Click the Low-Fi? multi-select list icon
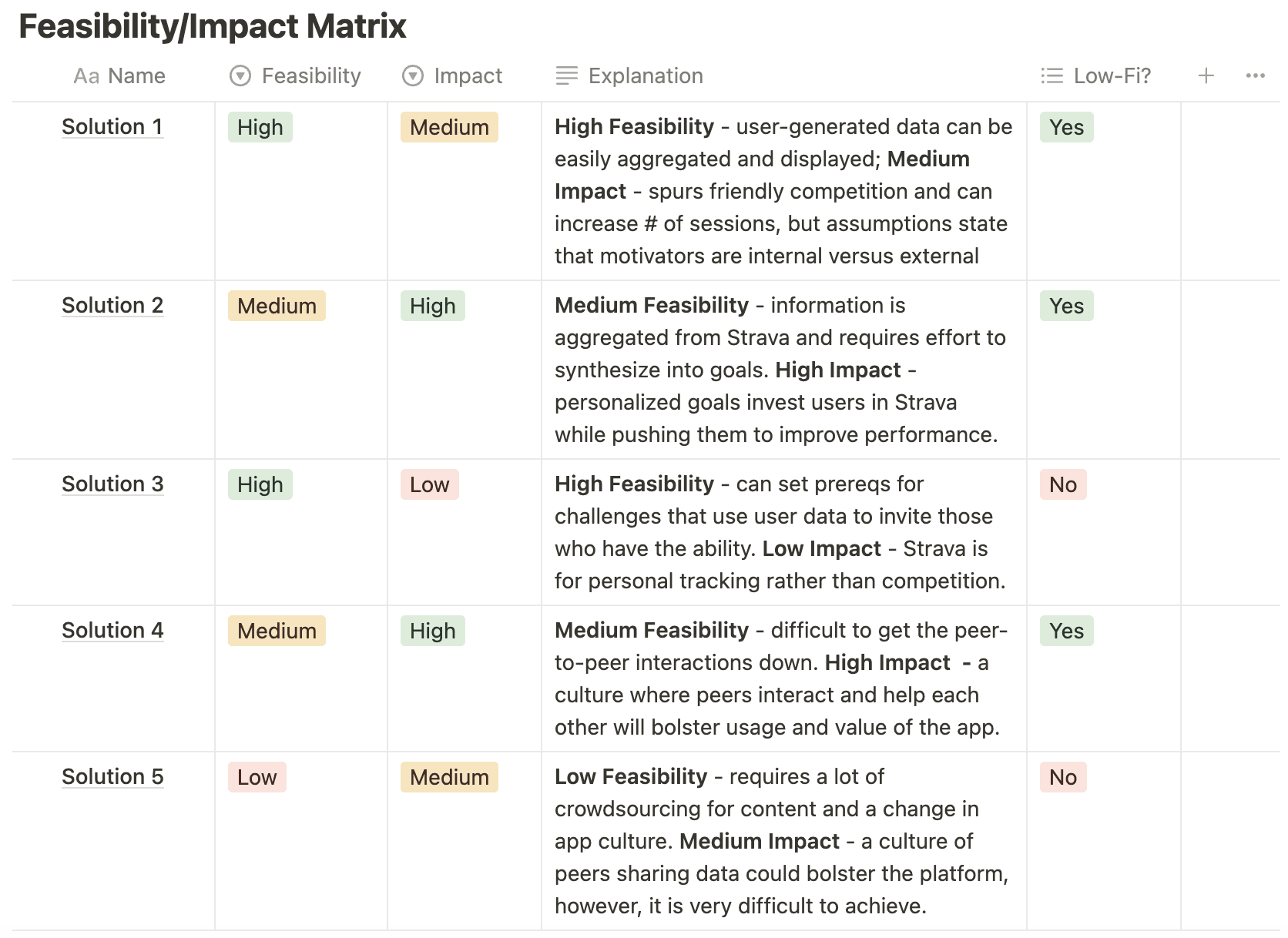The height and width of the screenshot is (938, 1288). [1052, 75]
